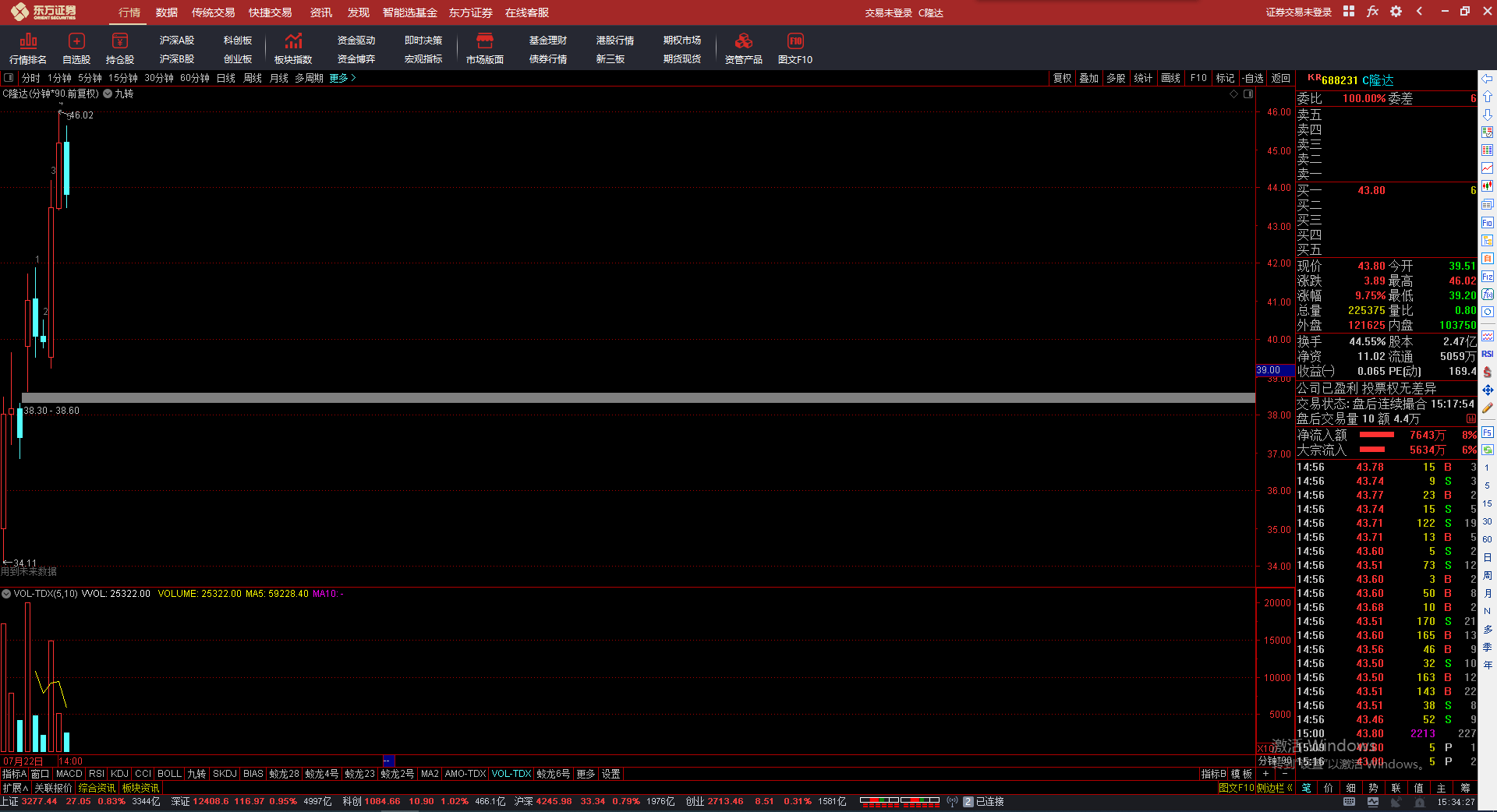Open the 板块指数 sector index icon

[x=293, y=48]
